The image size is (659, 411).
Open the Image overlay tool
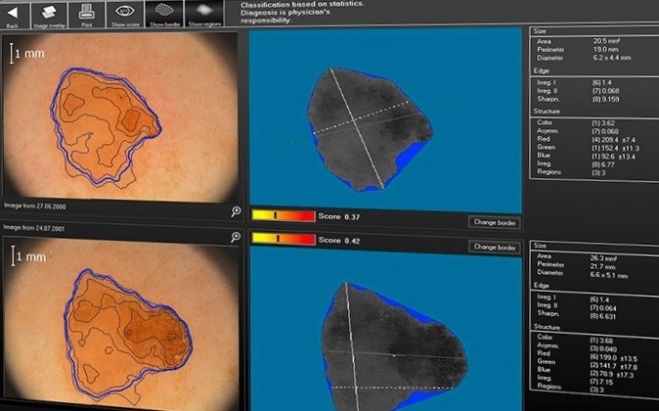pyautogui.click(x=49, y=15)
